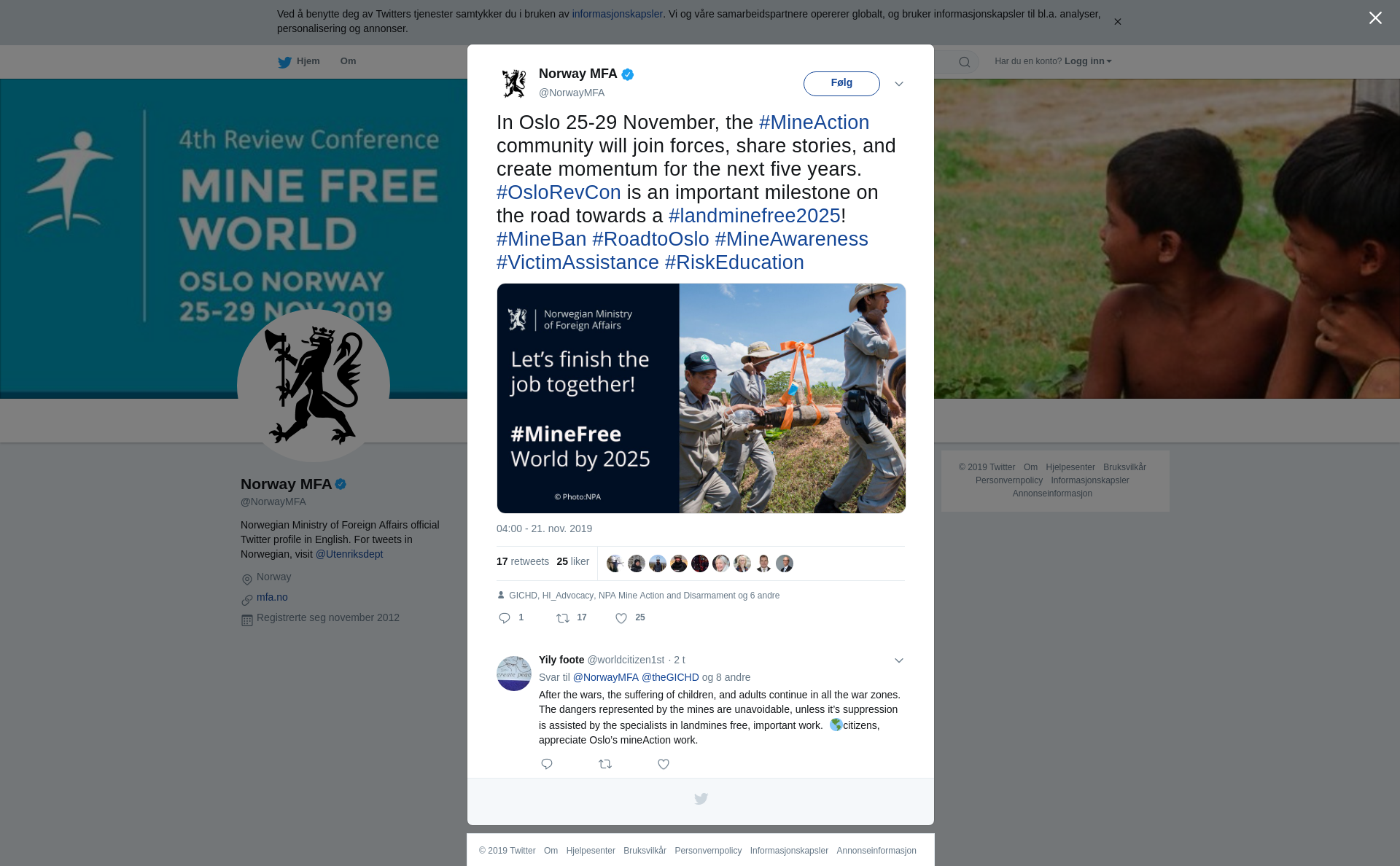Dismiss the cookie notice banner
The height and width of the screenshot is (866, 1400).
[x=1117, y=22]
